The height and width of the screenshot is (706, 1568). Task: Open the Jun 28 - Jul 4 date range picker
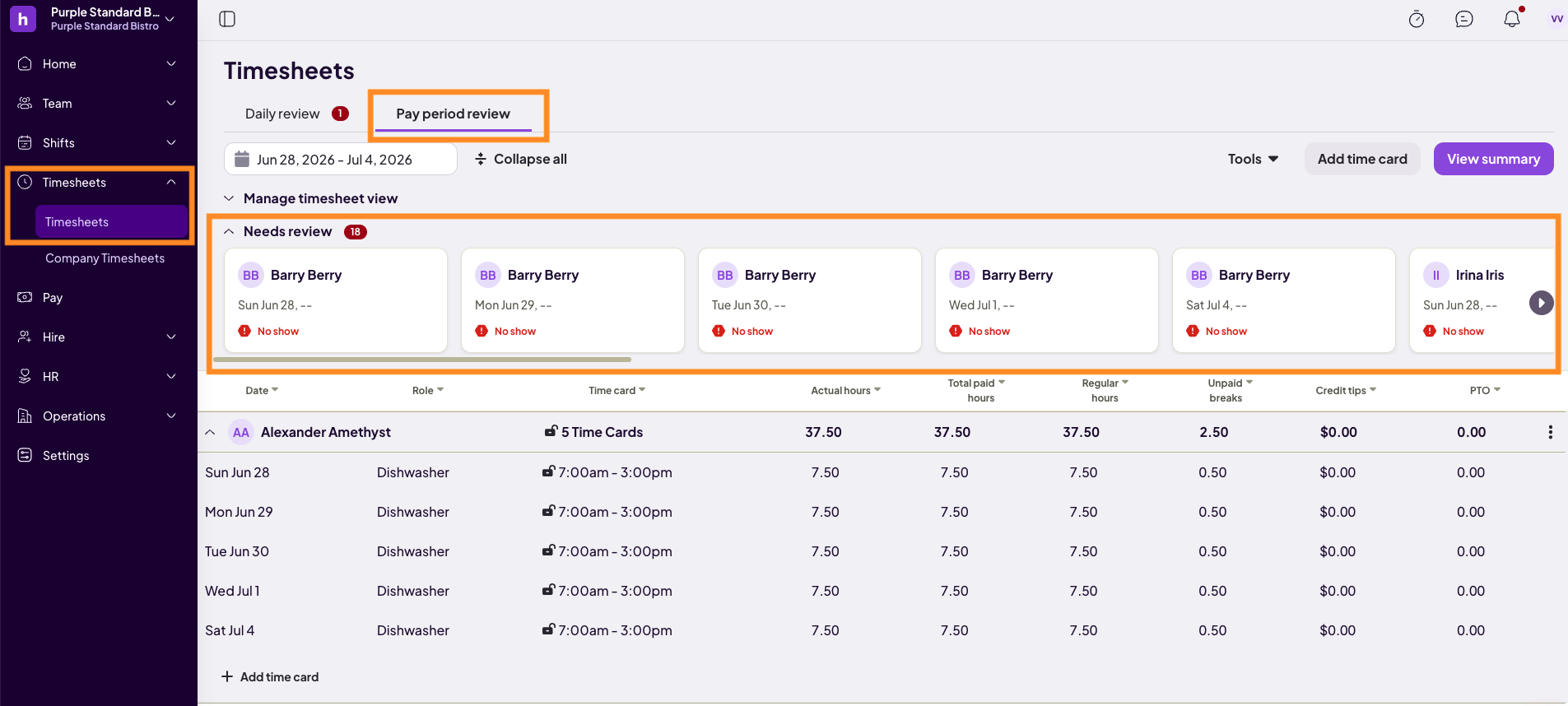341,159
